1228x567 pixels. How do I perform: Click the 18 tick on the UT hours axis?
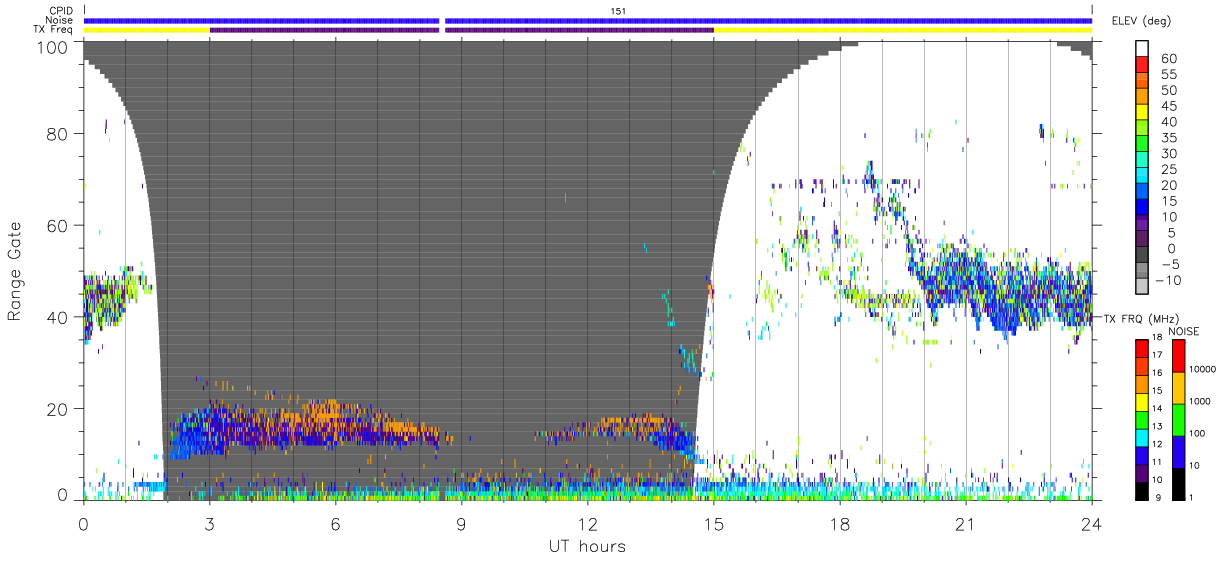[839, 525]
